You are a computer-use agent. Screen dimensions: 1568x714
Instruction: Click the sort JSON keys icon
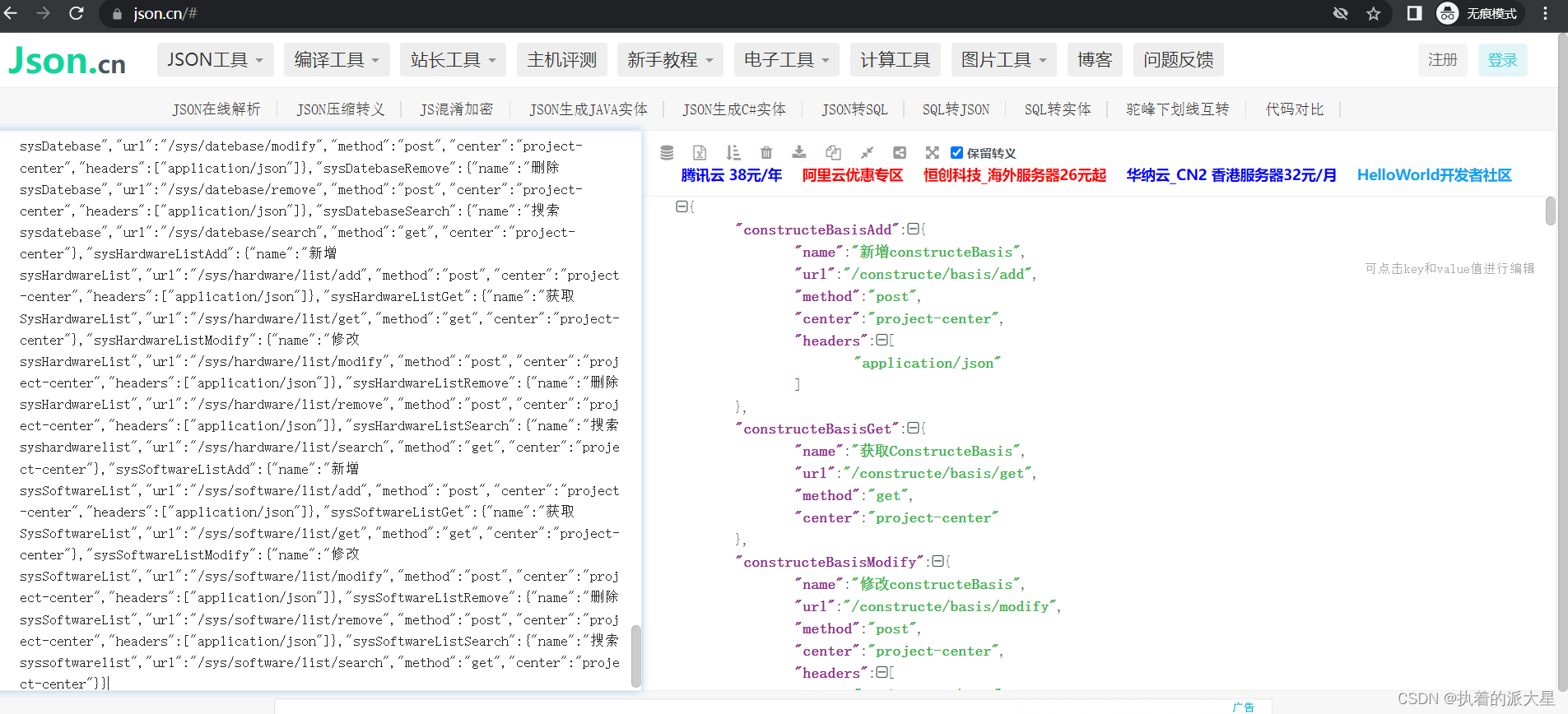coord(733,152)
